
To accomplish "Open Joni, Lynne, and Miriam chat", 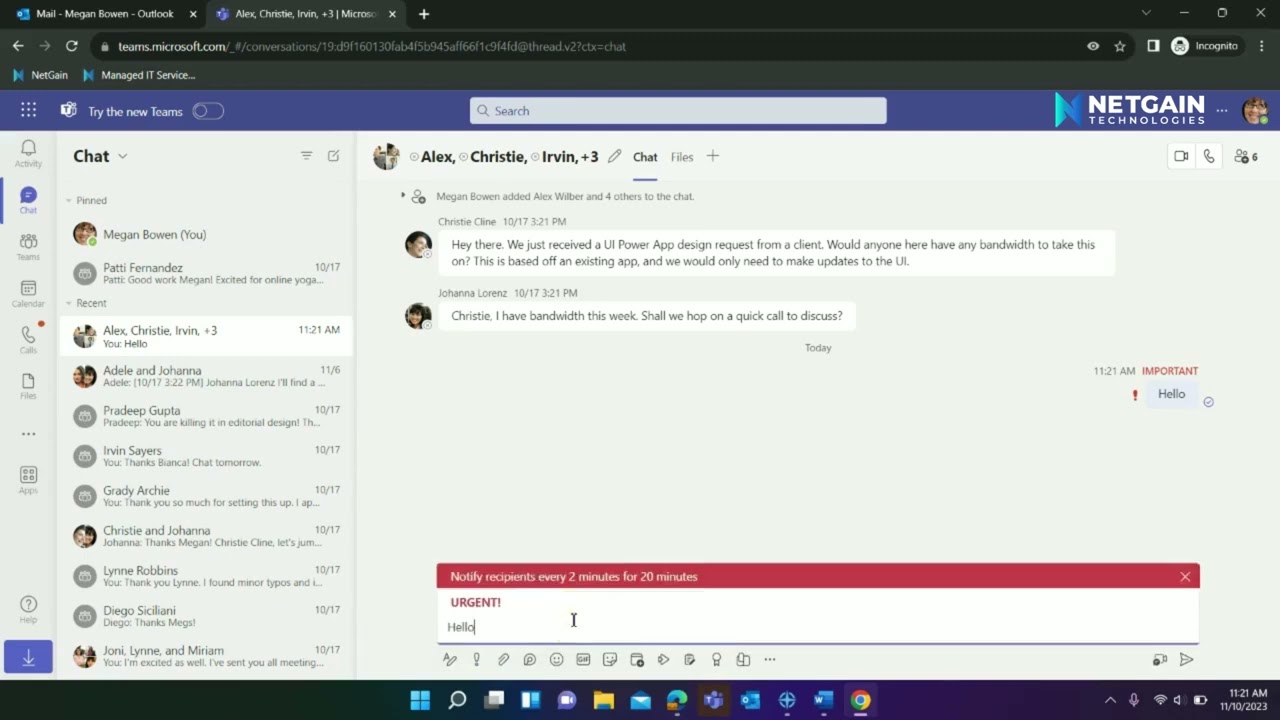I will pyautogui.click(x=206, y=656).
